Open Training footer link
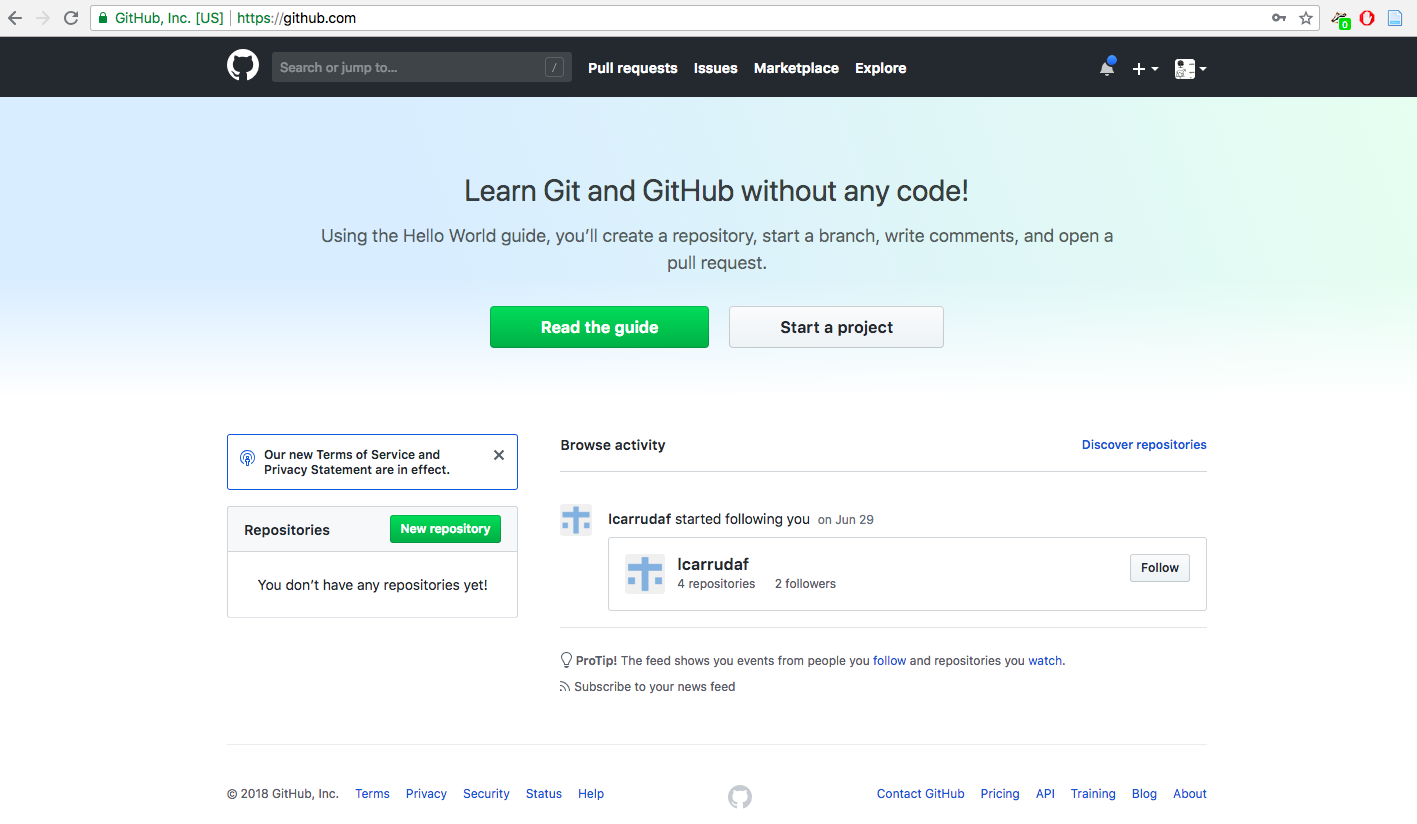 pos(1093,794)
